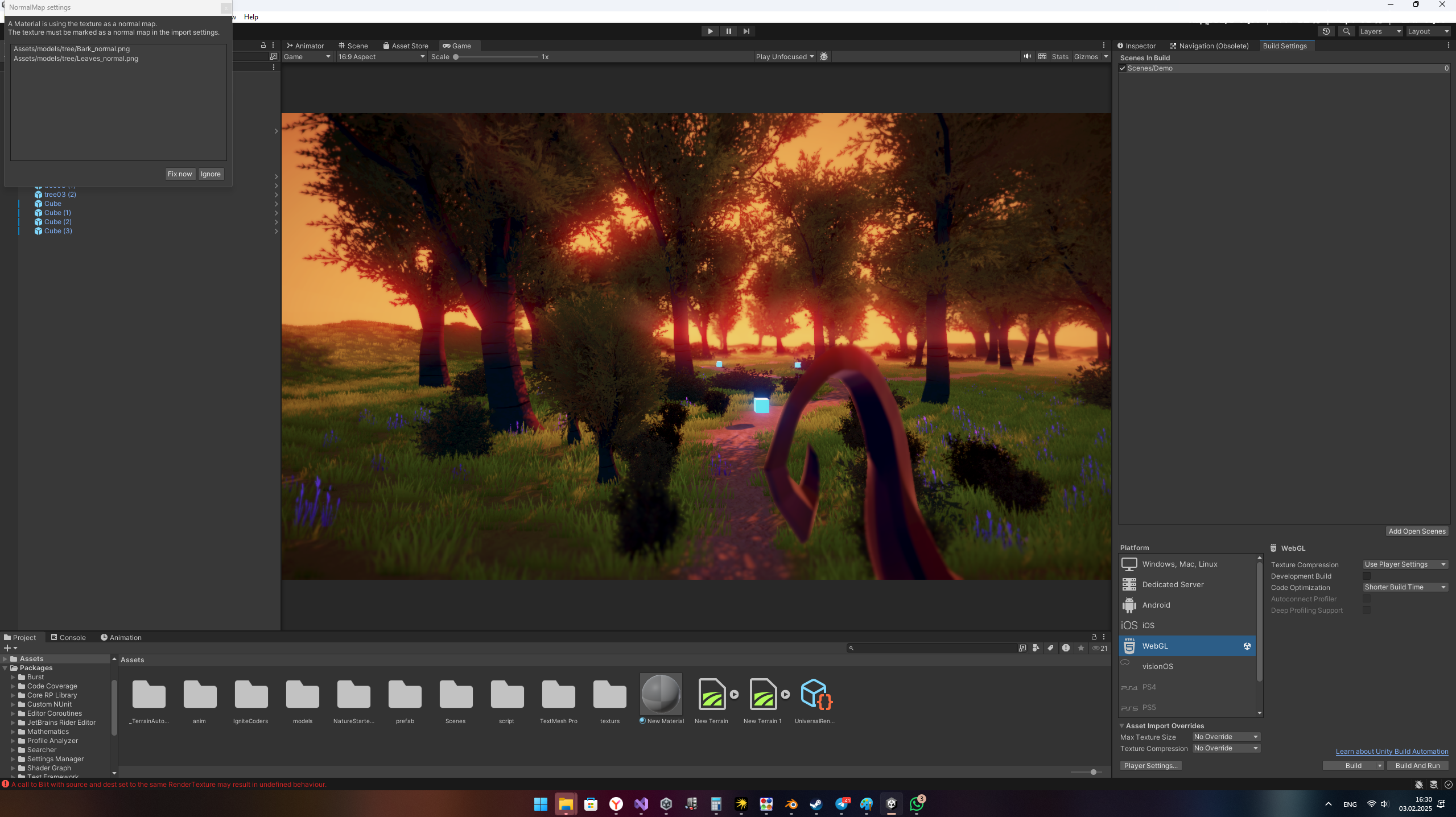The width and height of the screenshot is (1456, 817).
Task: Mute audio in Game view
Action: point(1027,56)
